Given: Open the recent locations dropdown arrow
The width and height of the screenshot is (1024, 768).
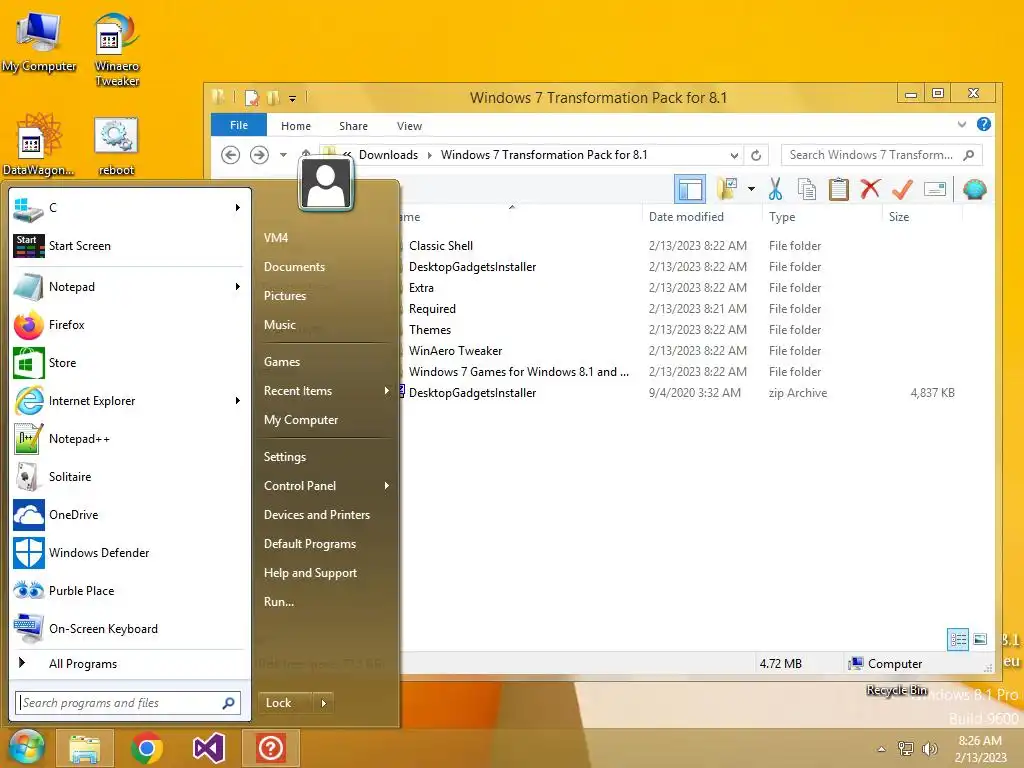Looking at the screenshot, I should click(x=283, y=155).
